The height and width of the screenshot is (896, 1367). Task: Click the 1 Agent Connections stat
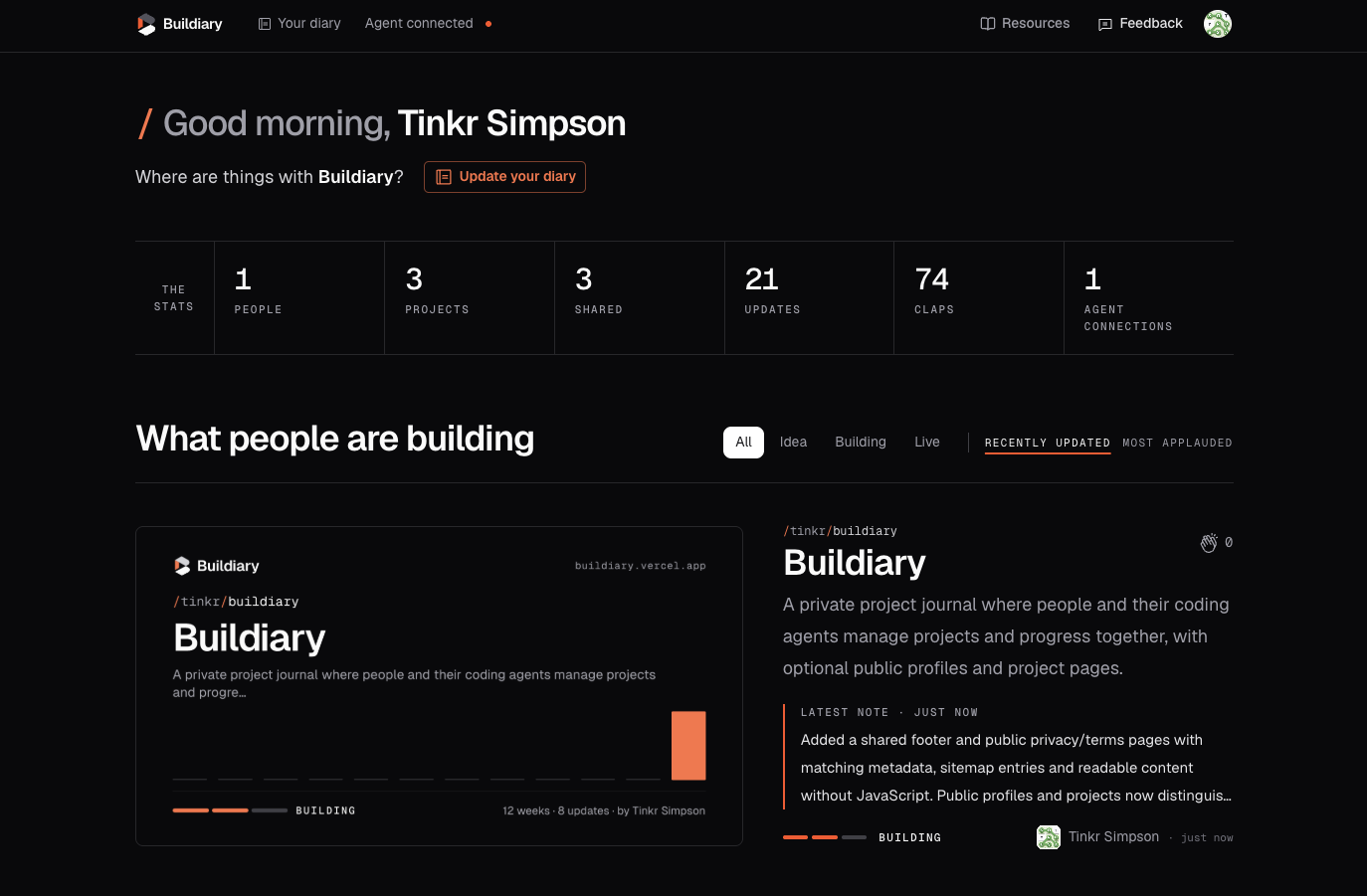tap(1149, 297)
